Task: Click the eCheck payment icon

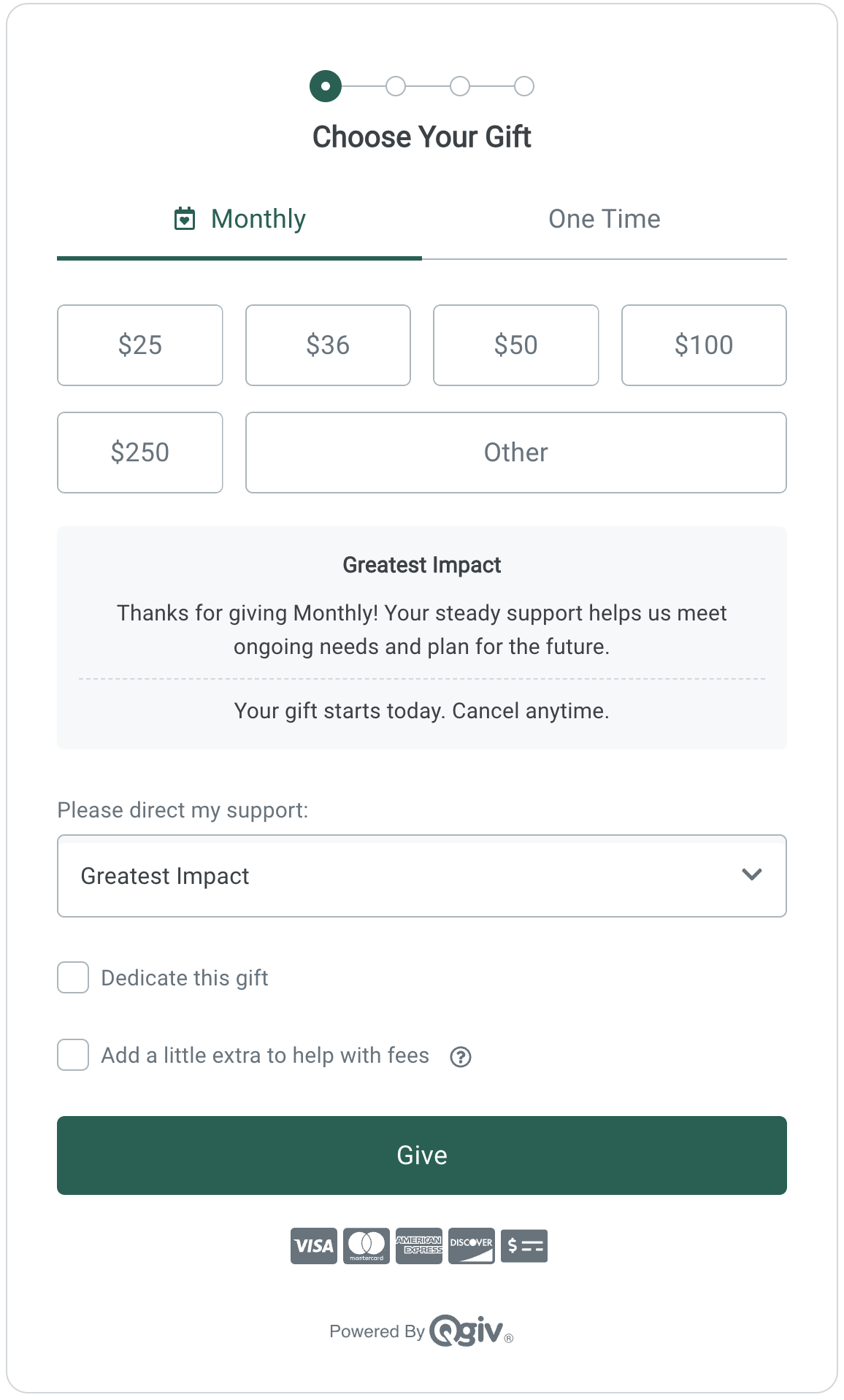Action: (x=524, y=1245)
